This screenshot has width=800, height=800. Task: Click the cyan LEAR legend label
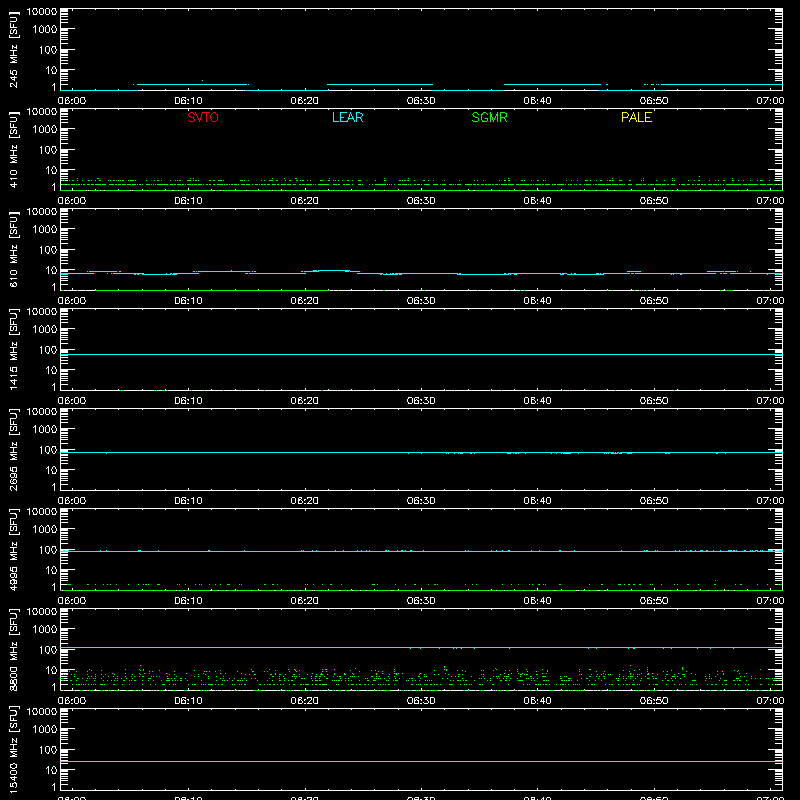click(347, 117)
